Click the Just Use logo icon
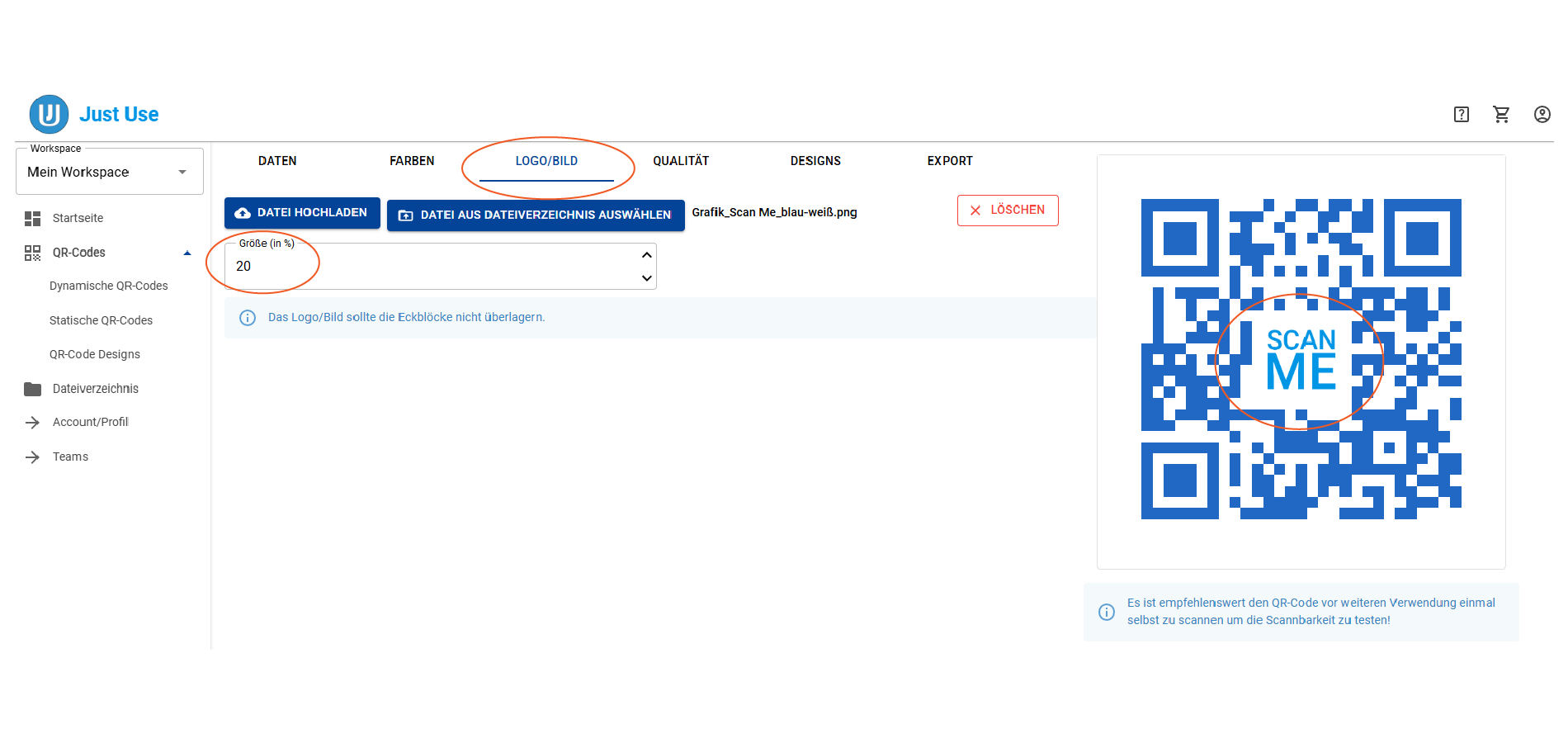The image size is (1568, 743). [x=49, y=114]
